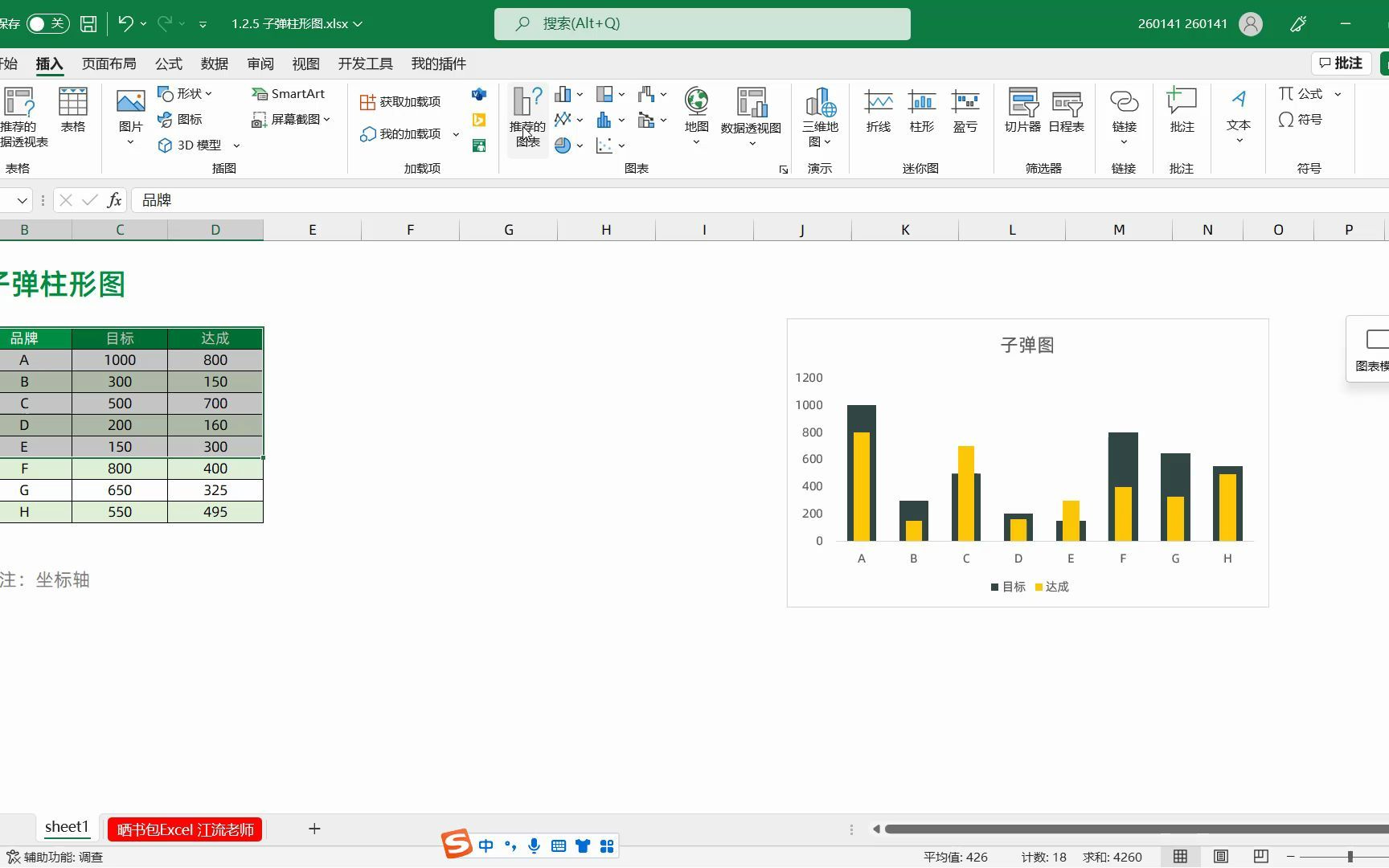Expand the Name Box dropdown arrow
Viewport: 1389px width, 868px height.
(x=22, y=200)
